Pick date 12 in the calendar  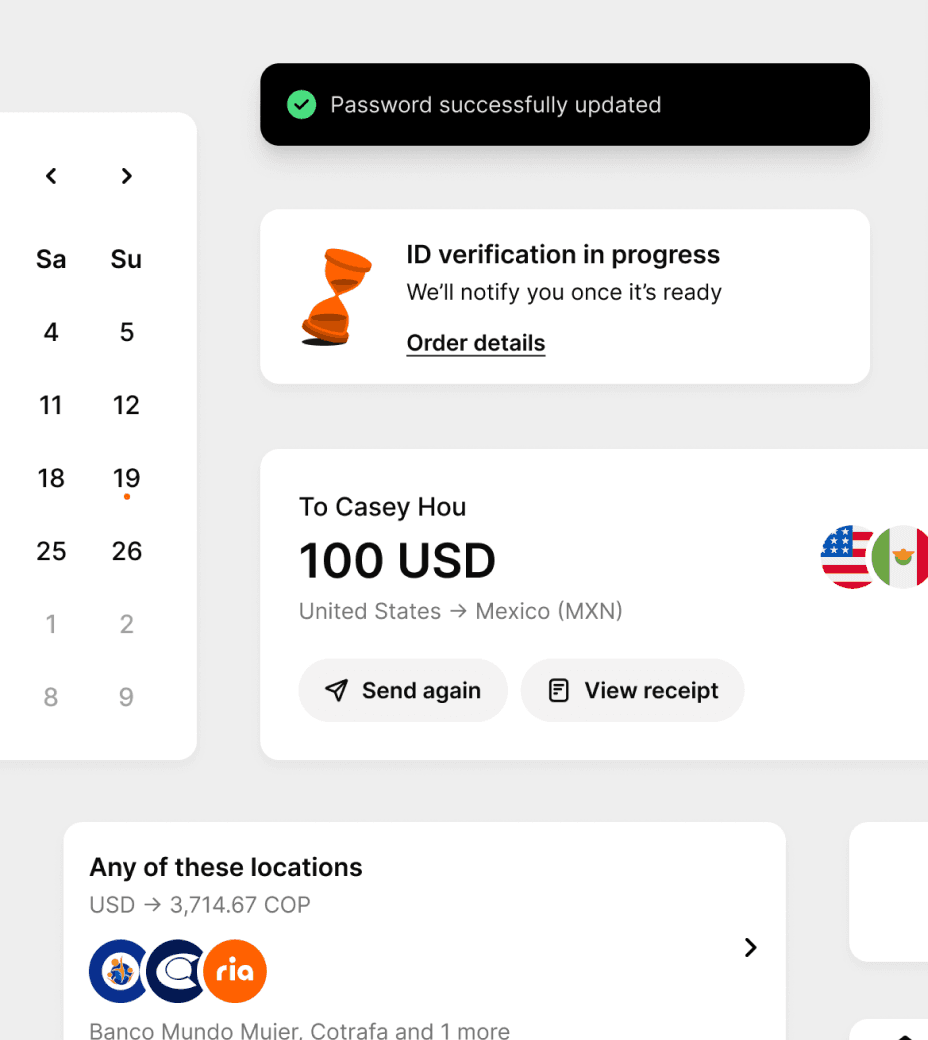(x=126, y=405)
